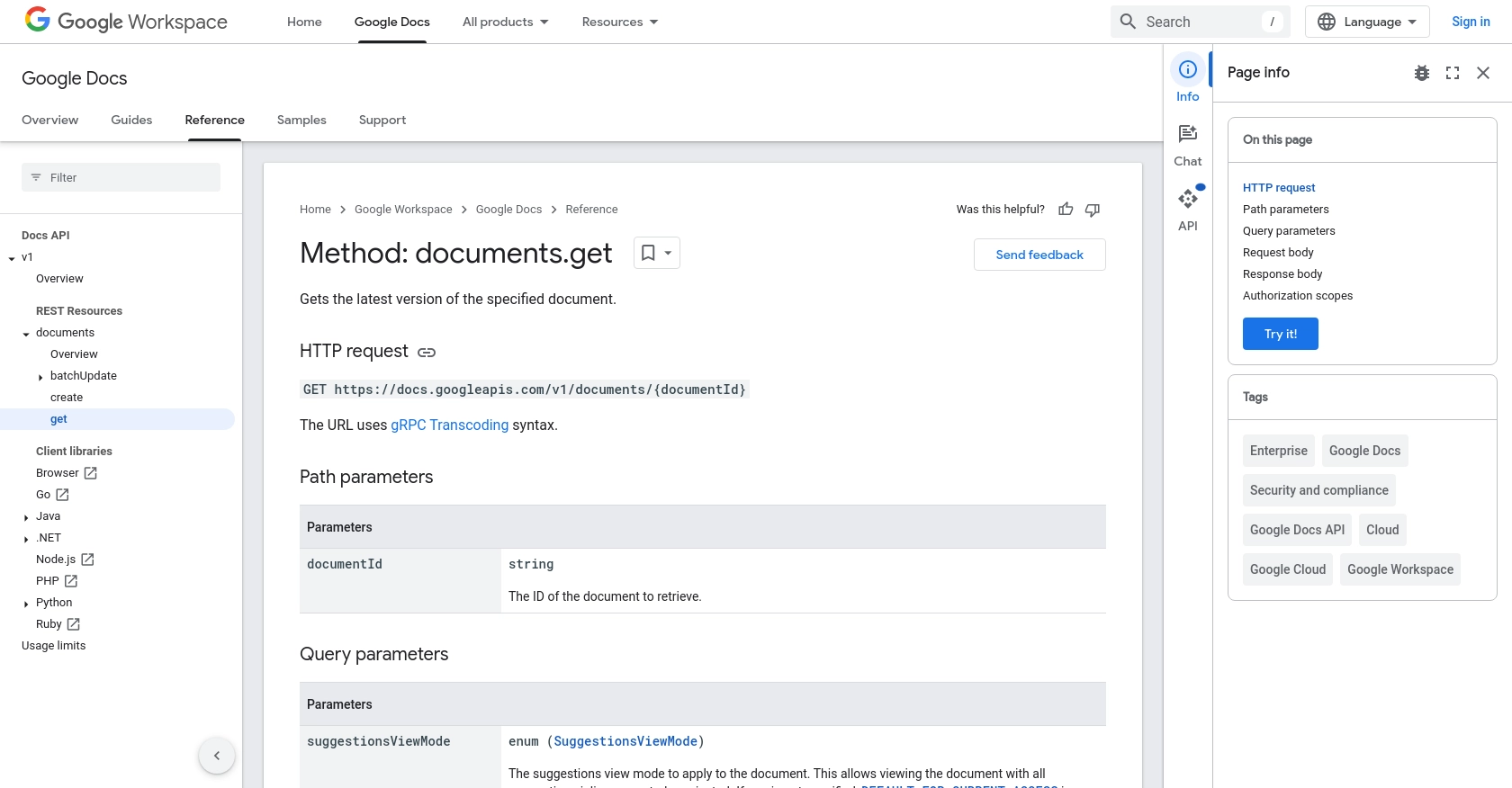Screen dimensions: 1512x788
Task: Expand the Java client library node
Action: click(26, 517)
